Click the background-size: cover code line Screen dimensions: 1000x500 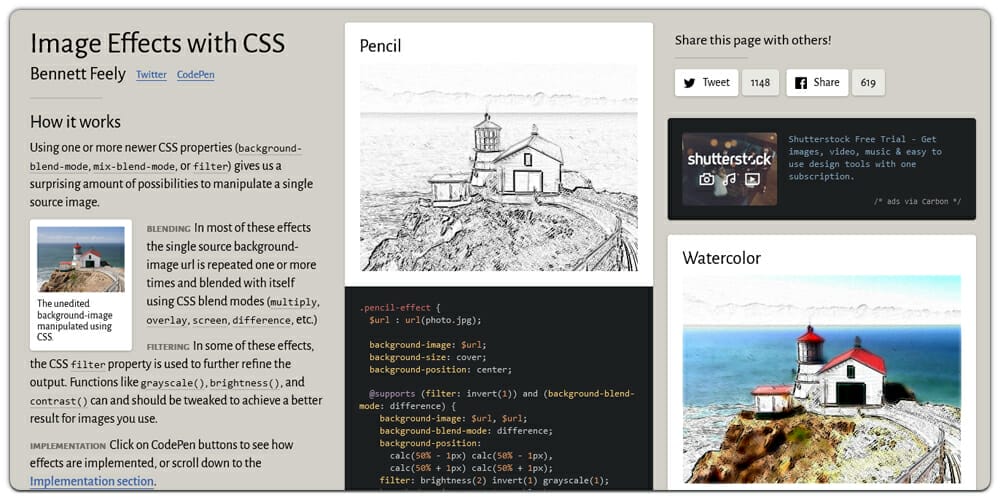(x=427, y=357)
